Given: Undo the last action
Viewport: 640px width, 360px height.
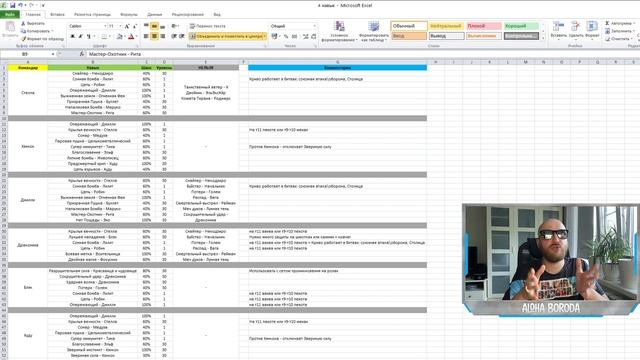Looking at the screenshot, I should click(x=20, y=5).
